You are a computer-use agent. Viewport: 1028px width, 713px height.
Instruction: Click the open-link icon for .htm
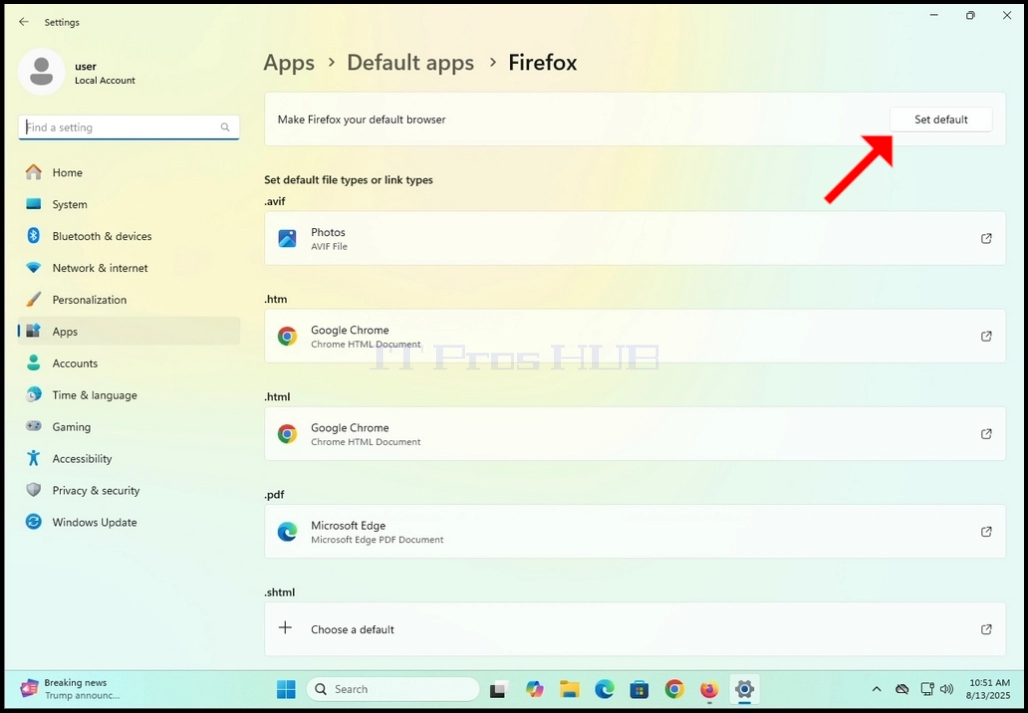(x=985, y=336)
